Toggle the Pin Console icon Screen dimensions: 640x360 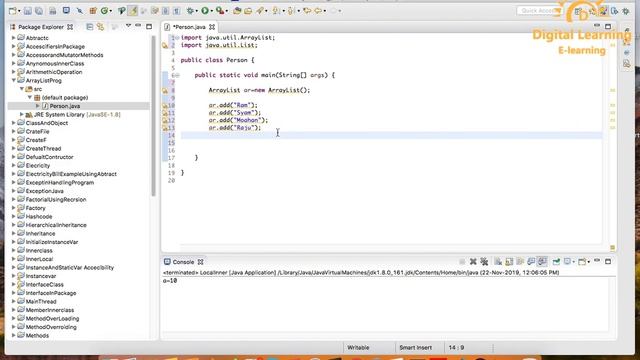(x=556, y=262)
